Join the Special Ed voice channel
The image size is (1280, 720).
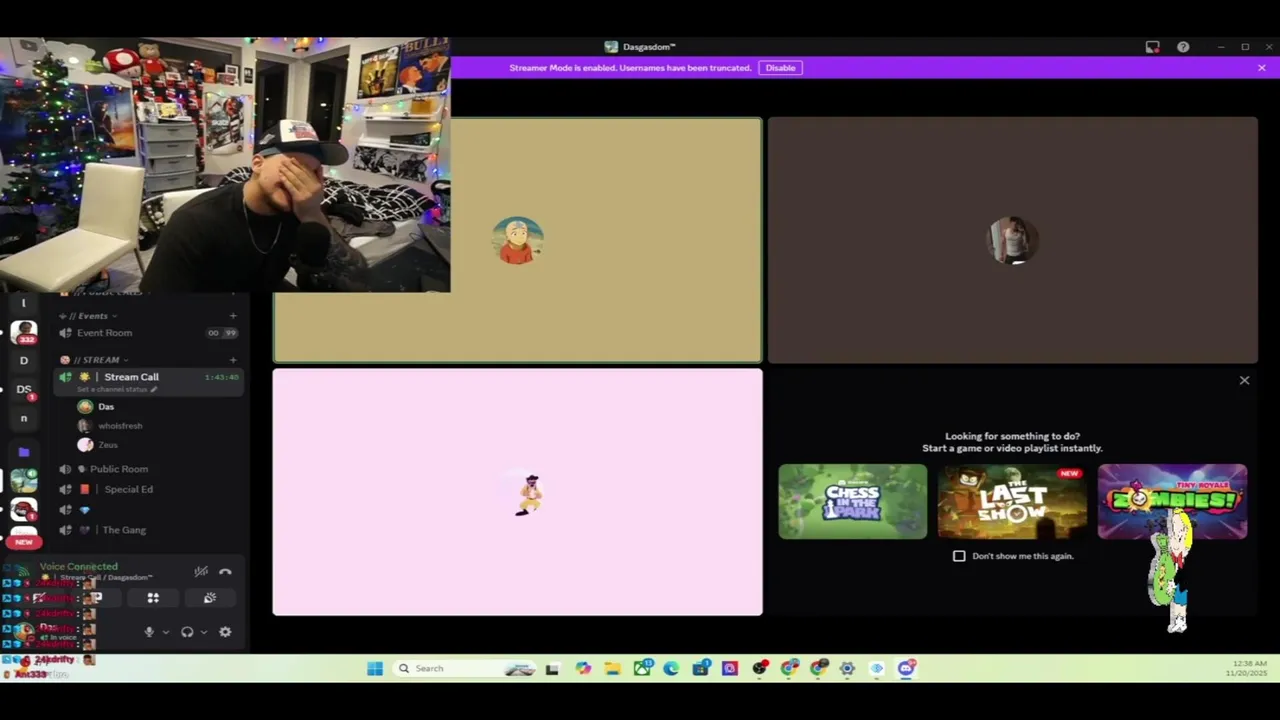click(x=150, y=489)
